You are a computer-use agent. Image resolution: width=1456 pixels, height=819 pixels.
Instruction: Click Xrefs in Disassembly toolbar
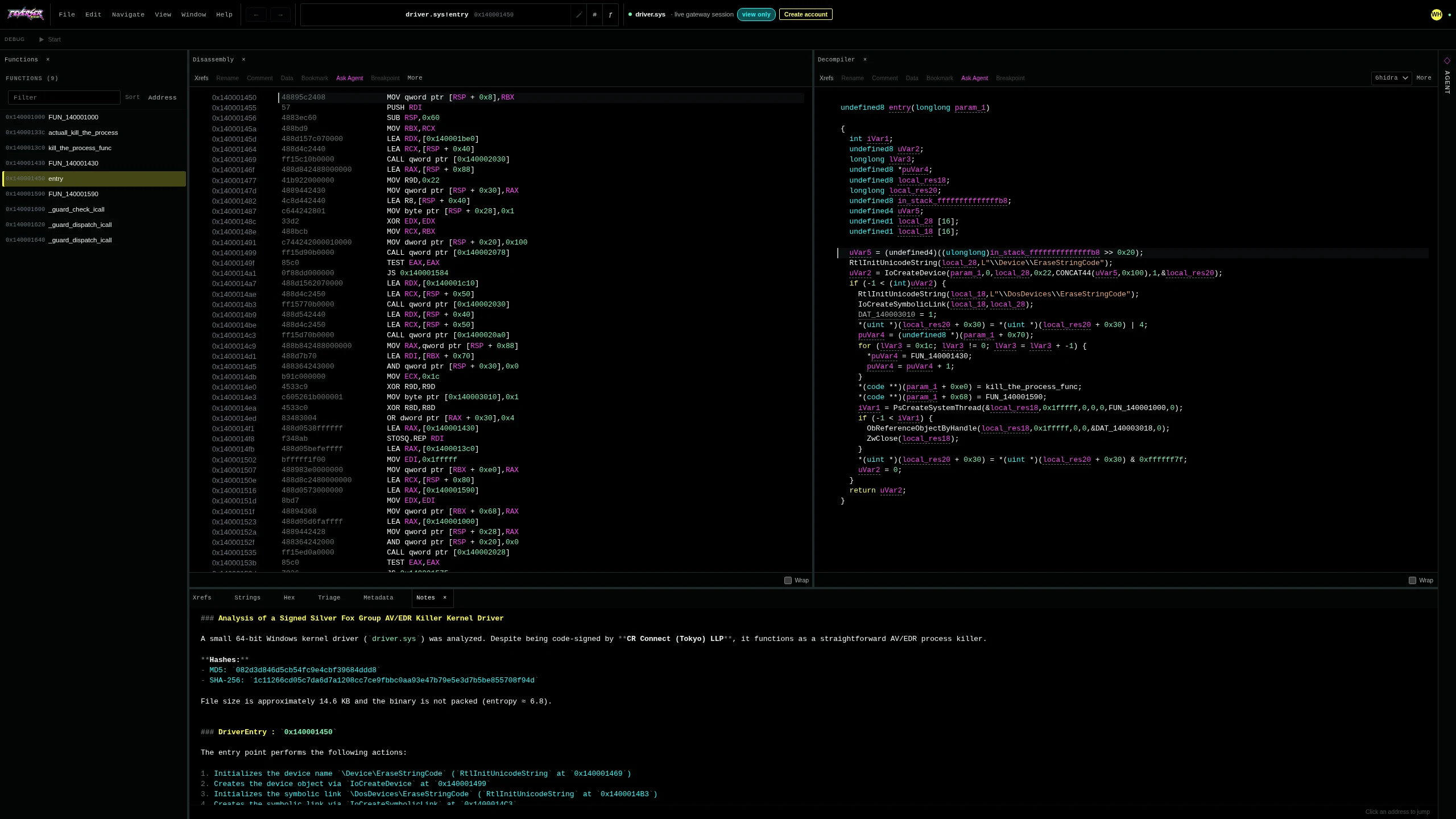pos(201,78)
